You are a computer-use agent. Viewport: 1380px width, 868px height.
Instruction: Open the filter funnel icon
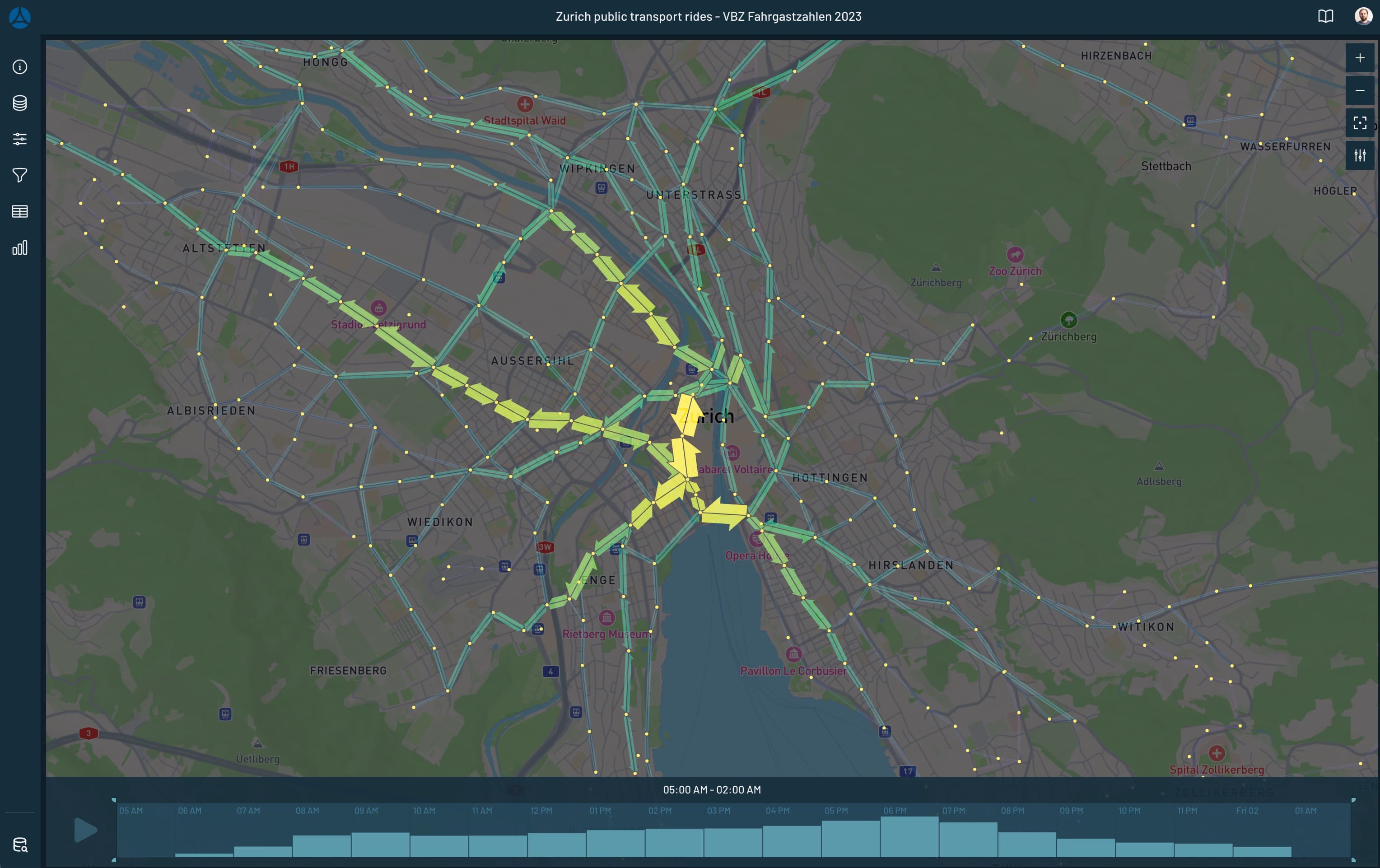pos(19,175)
